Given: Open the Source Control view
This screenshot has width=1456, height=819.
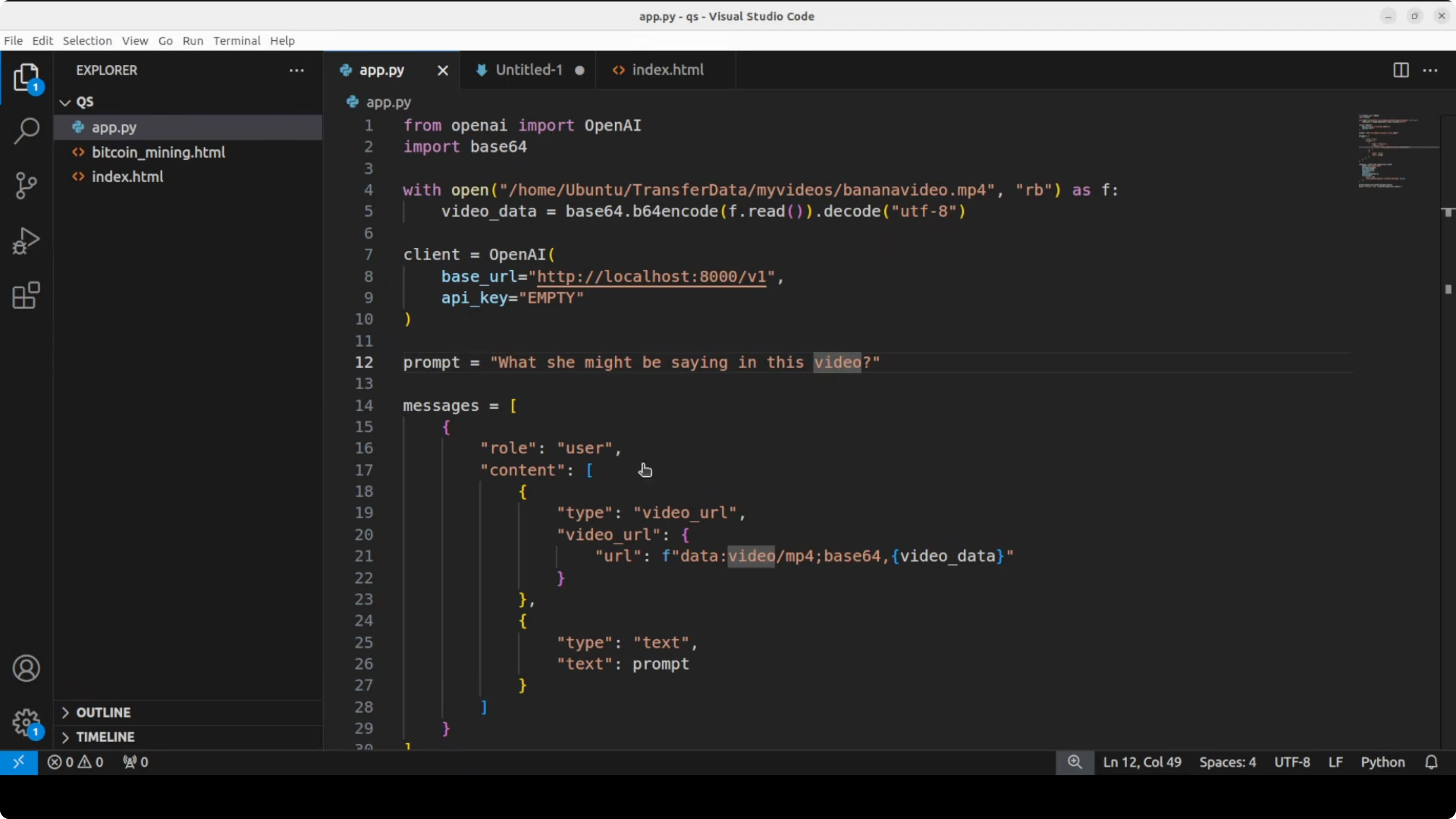Looking at the screenshot, I should coord(26,186).
